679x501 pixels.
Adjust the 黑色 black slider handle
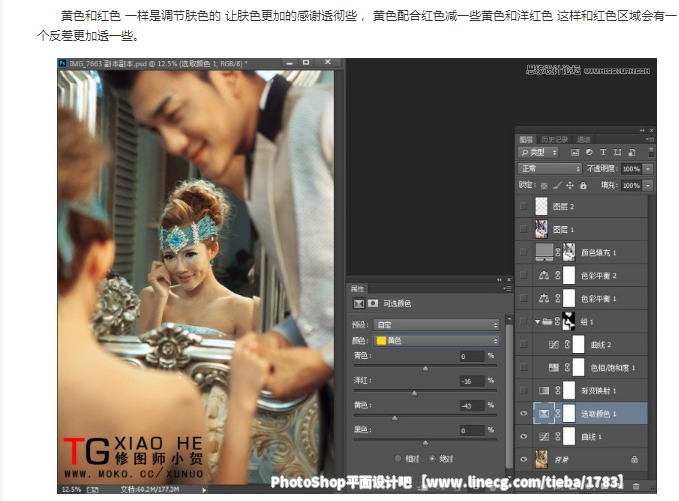(x=425, y=443)
